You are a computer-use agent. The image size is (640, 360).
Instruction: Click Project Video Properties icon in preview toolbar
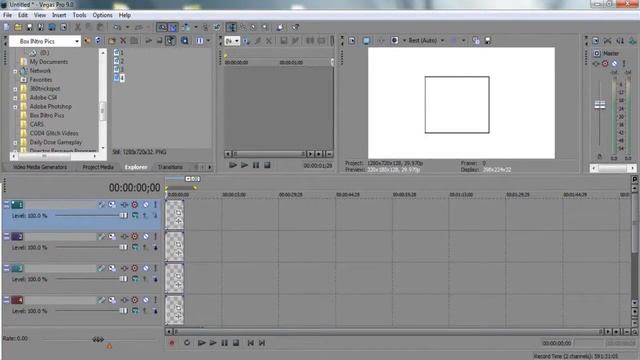tap(352, 40)
